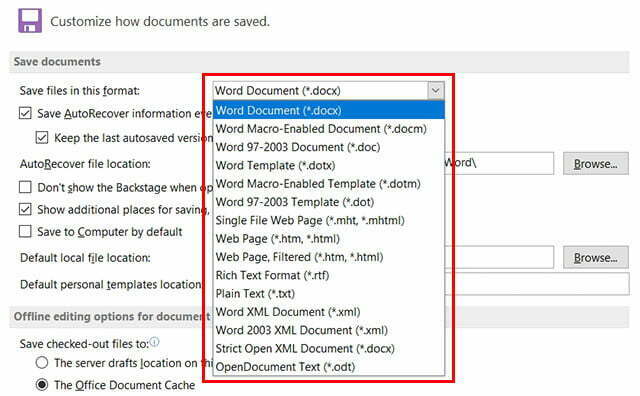Screen dimensions: 640x396
Task: Select Word Macro-Enabled Template (*.dotm)
Action: pos(329,184)
